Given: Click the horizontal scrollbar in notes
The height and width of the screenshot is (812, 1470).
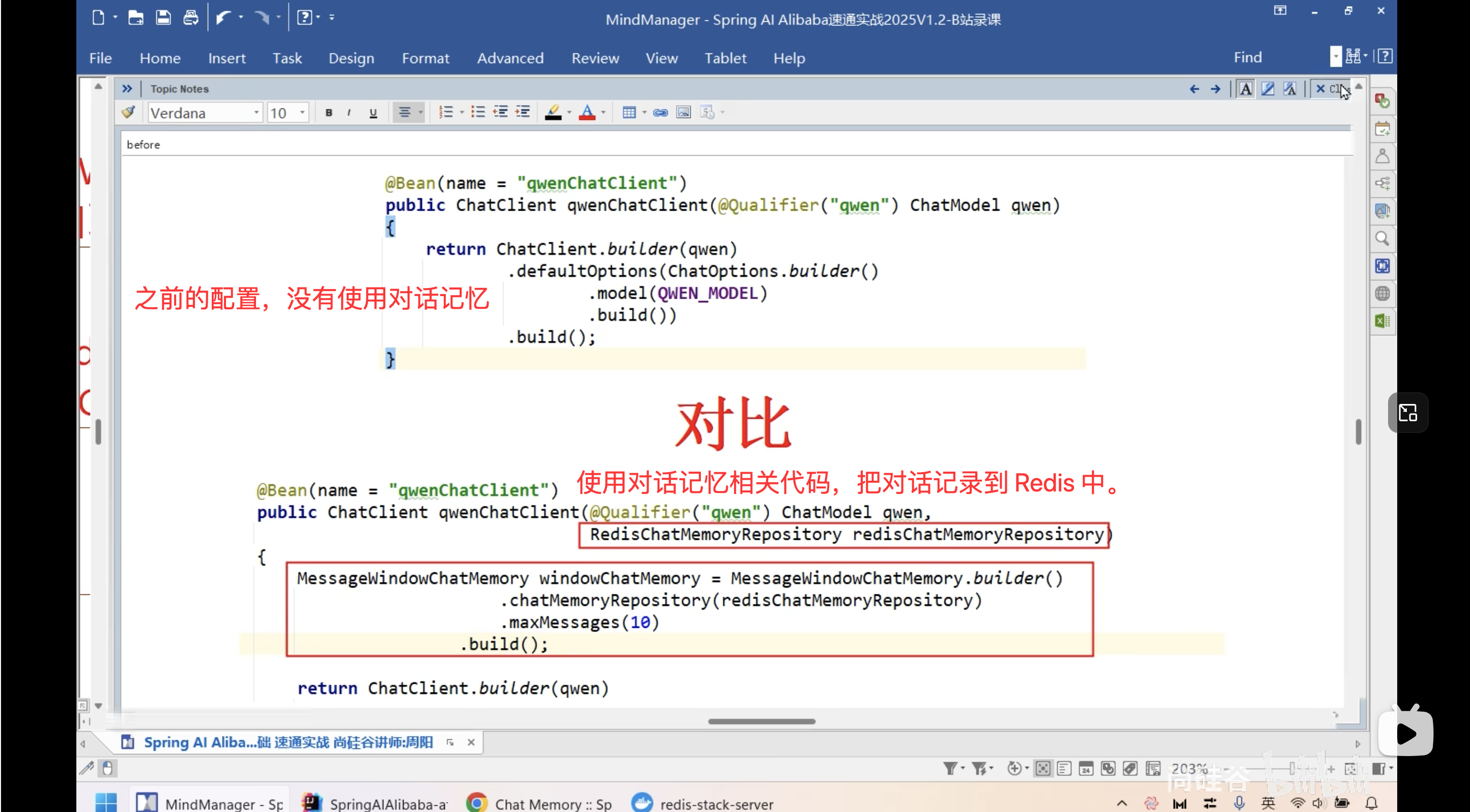Looking at the screenshot, I should [x=761, y=721].
